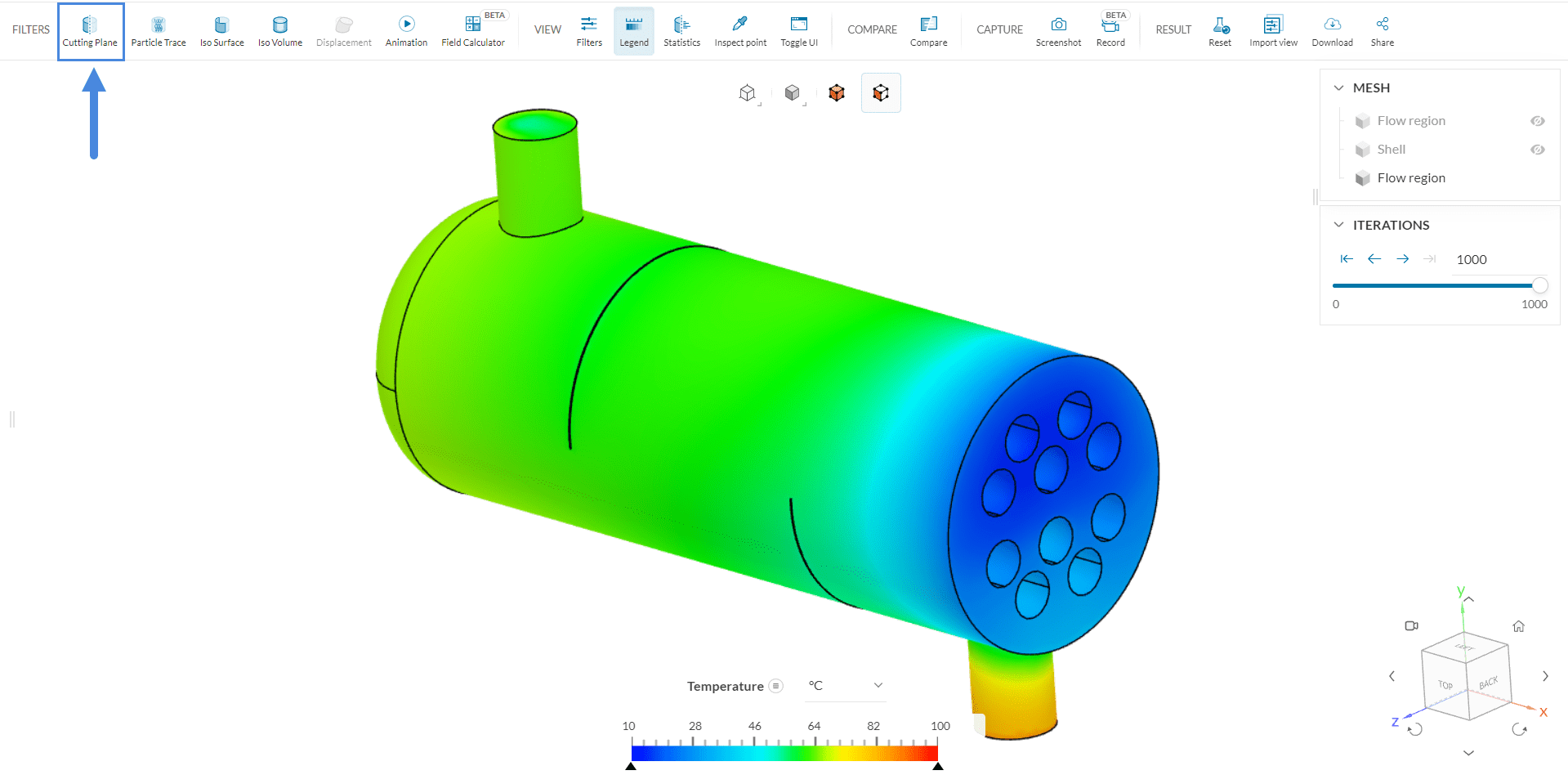
Task: Download the results
Action: [1332, 31]
